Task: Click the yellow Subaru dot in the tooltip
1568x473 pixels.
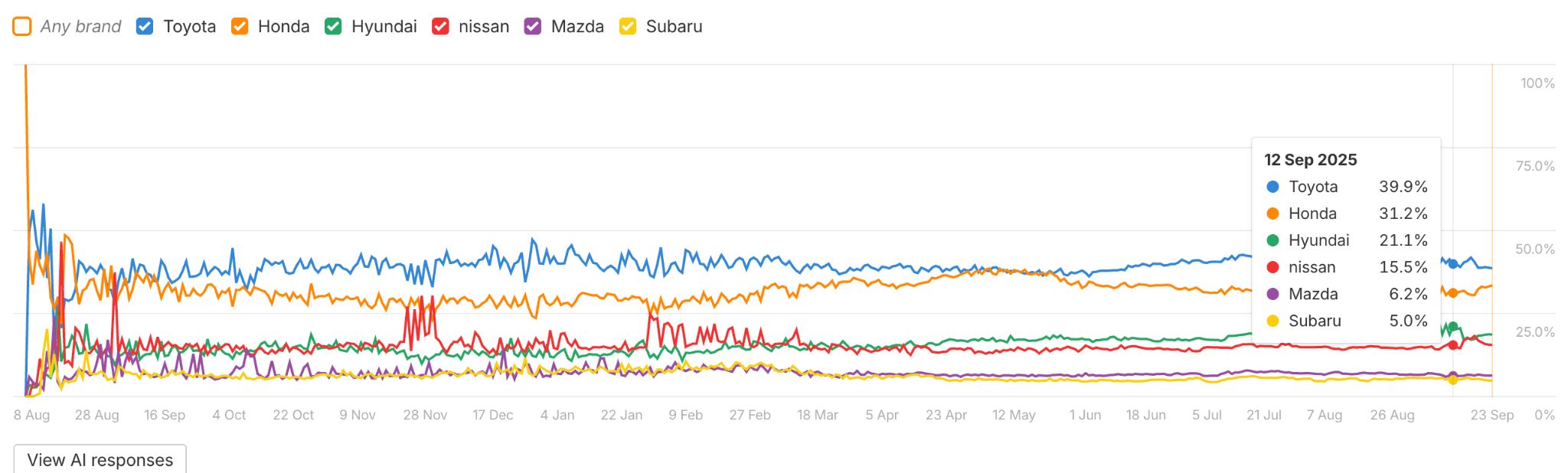Action: coord(1271,321)
